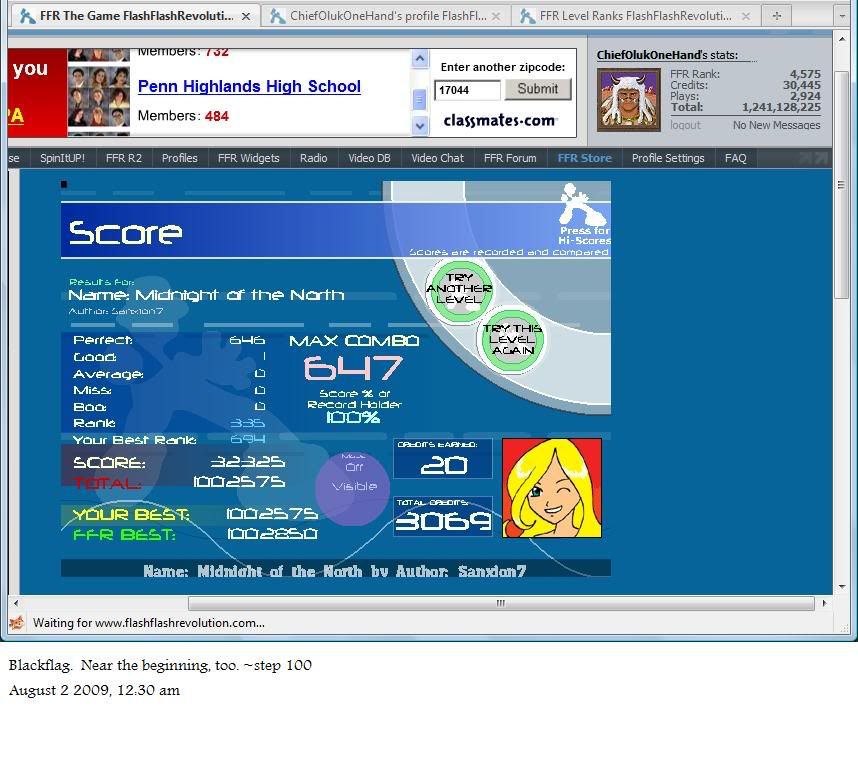The image size is (858, 770).
Task: Close the FFR The Game browser tab
Action: click(246, 16)
